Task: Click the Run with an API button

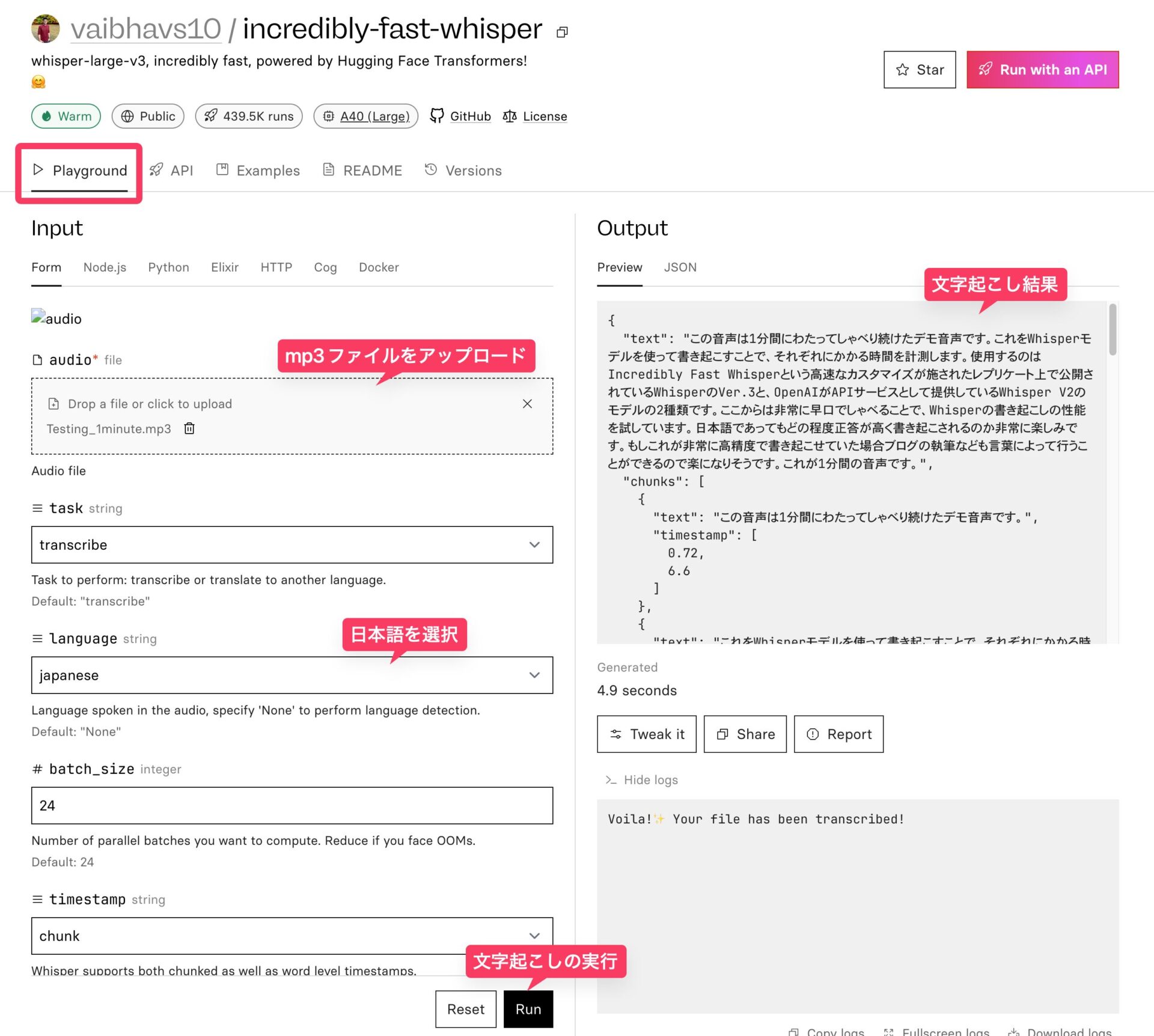Action: (x=1042, y=70)
